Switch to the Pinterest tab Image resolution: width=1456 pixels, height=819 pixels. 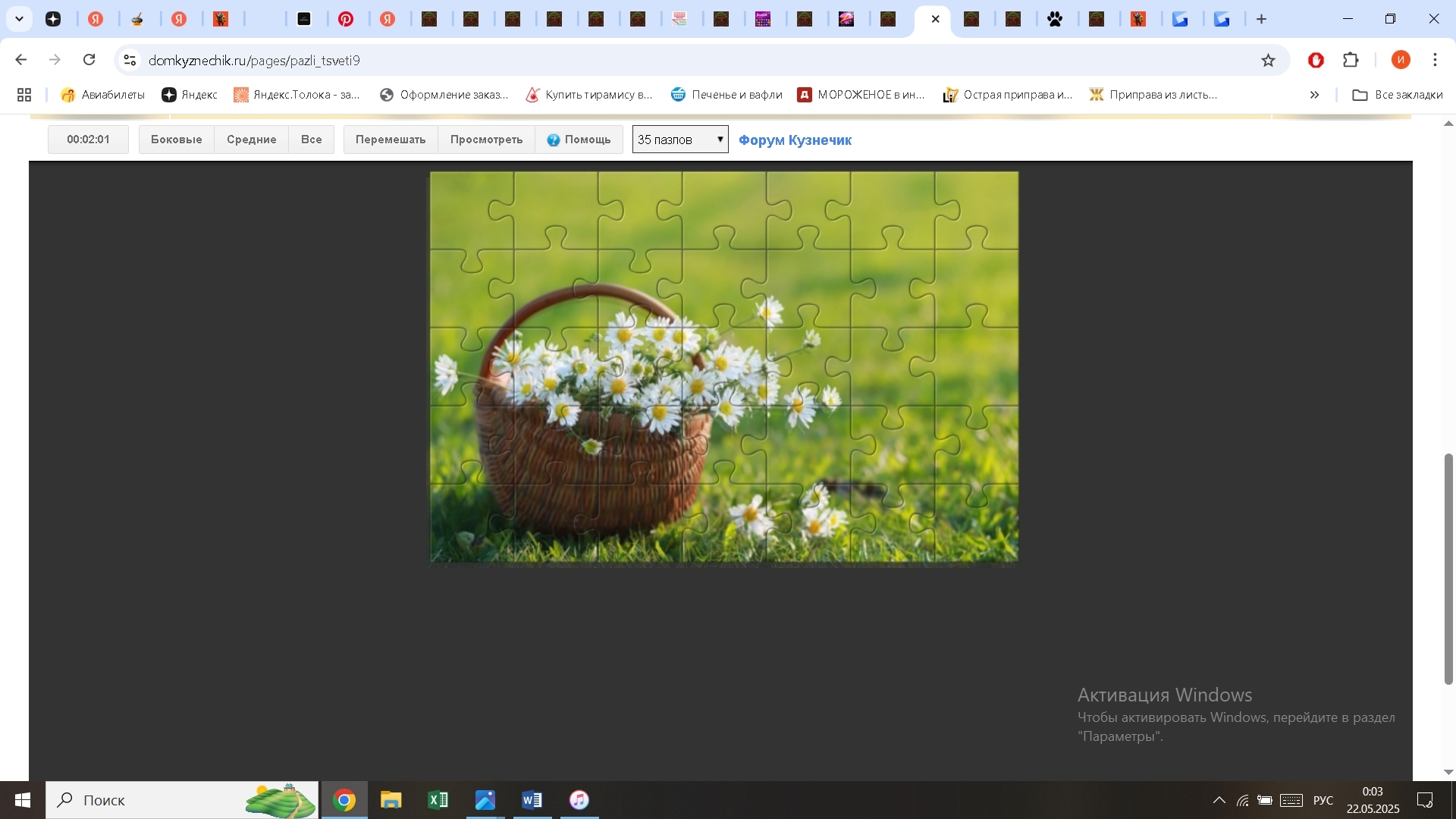pyautogui.click(x=346, y=19)
